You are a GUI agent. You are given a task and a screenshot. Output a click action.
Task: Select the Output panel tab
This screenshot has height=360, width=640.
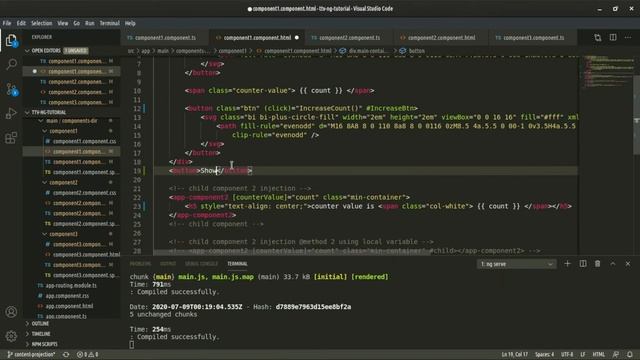click(168, 264)
